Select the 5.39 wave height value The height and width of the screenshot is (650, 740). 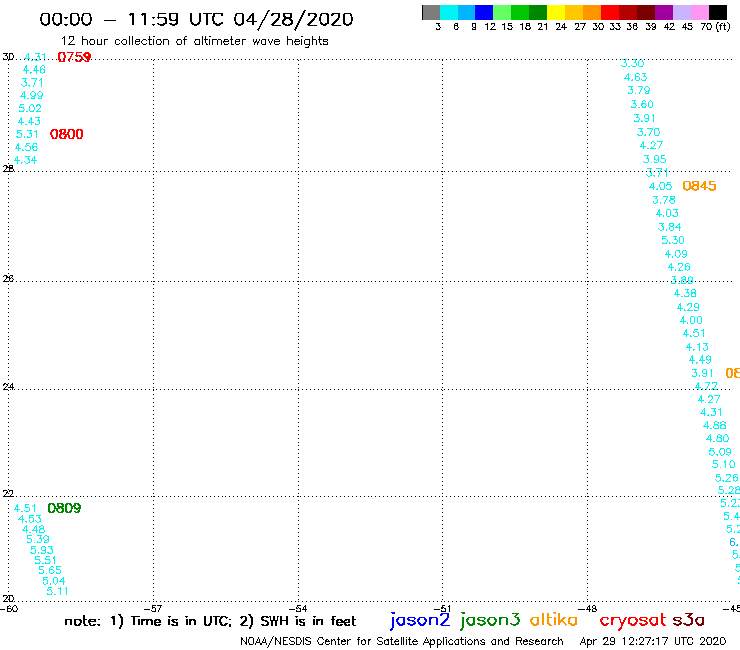point(38,539)
